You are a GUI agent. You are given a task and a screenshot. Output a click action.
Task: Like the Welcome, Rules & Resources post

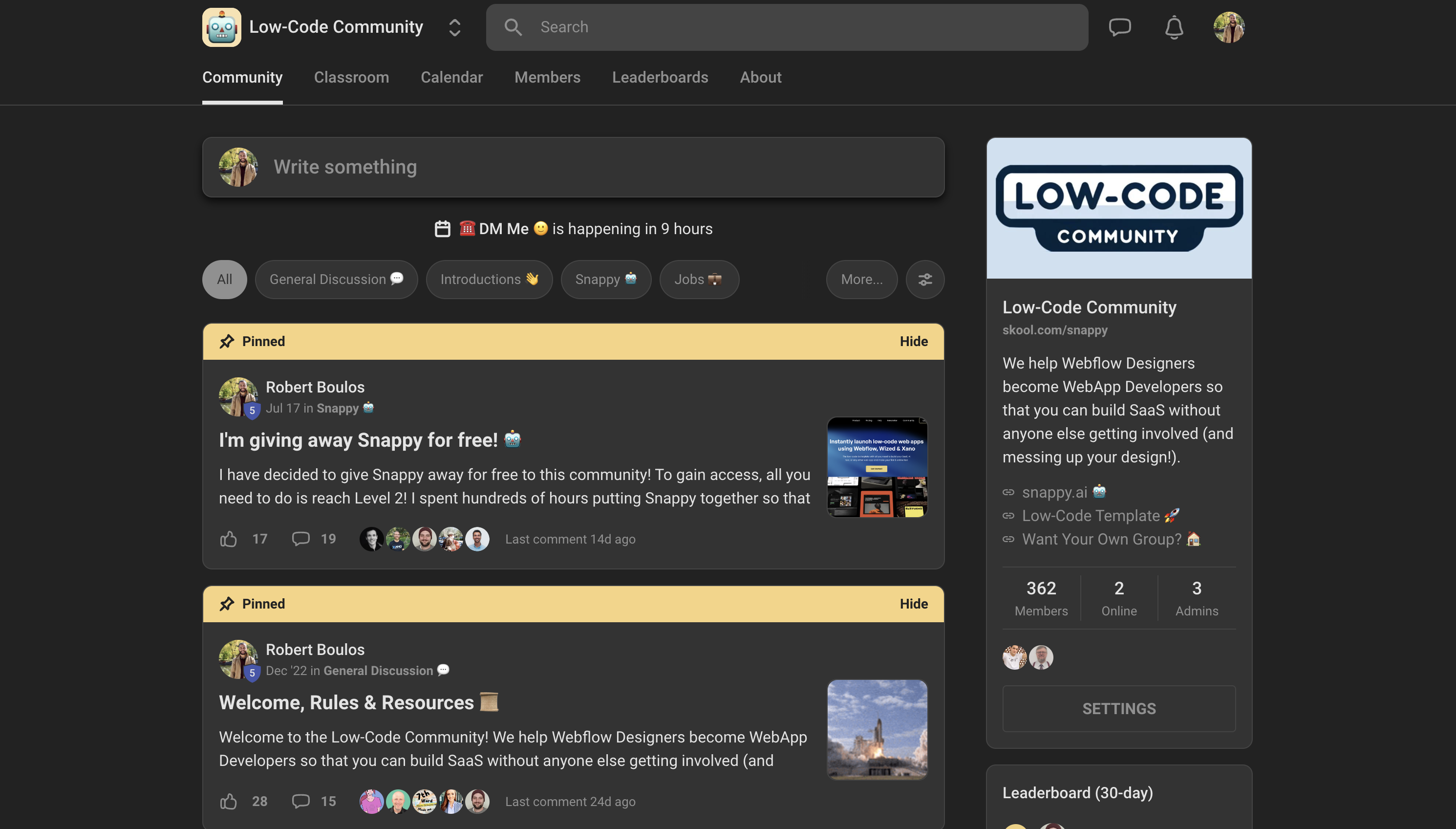click(x=229, y=801)
